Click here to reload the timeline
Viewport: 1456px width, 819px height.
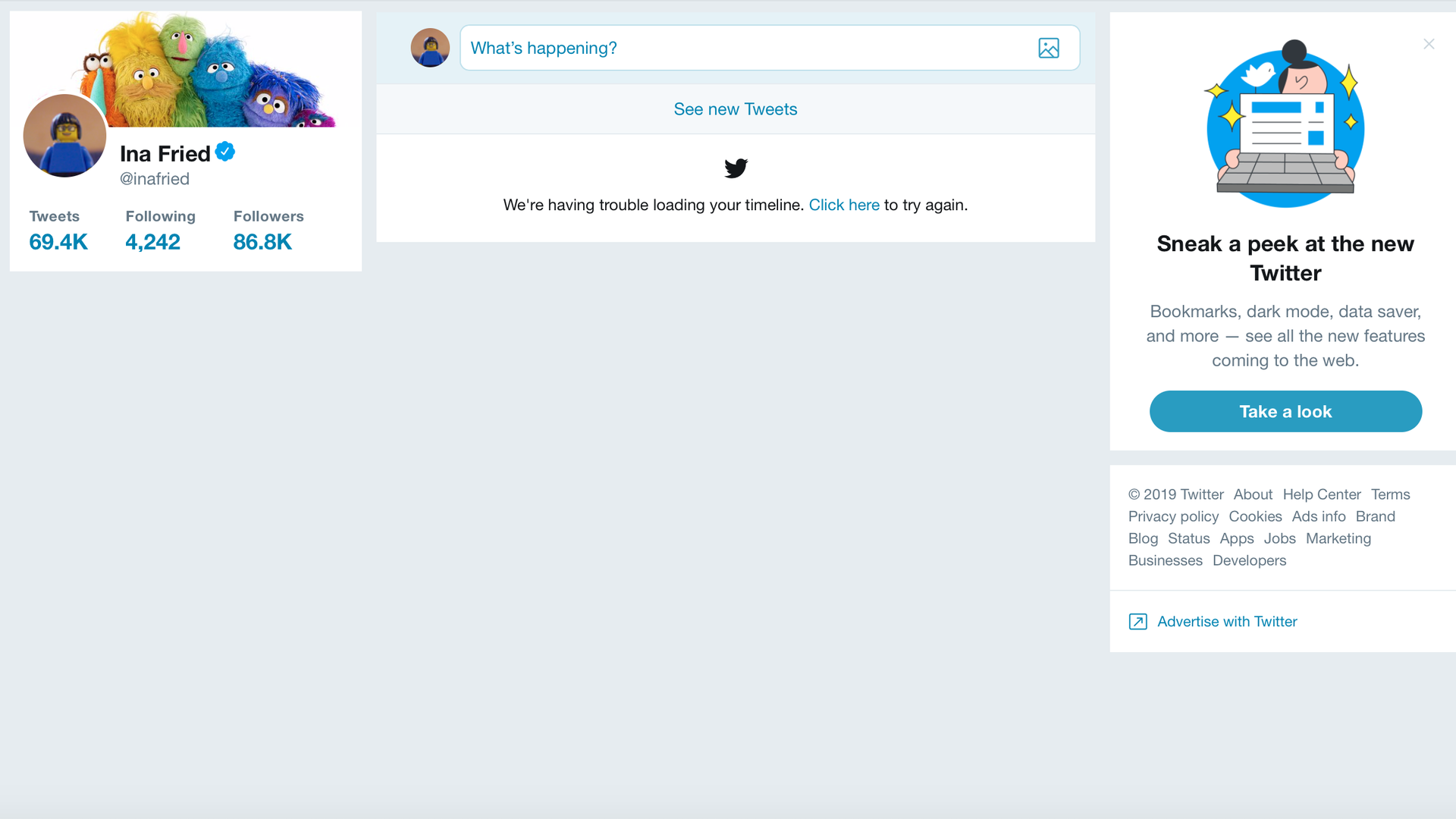click(x=844, y=205)
